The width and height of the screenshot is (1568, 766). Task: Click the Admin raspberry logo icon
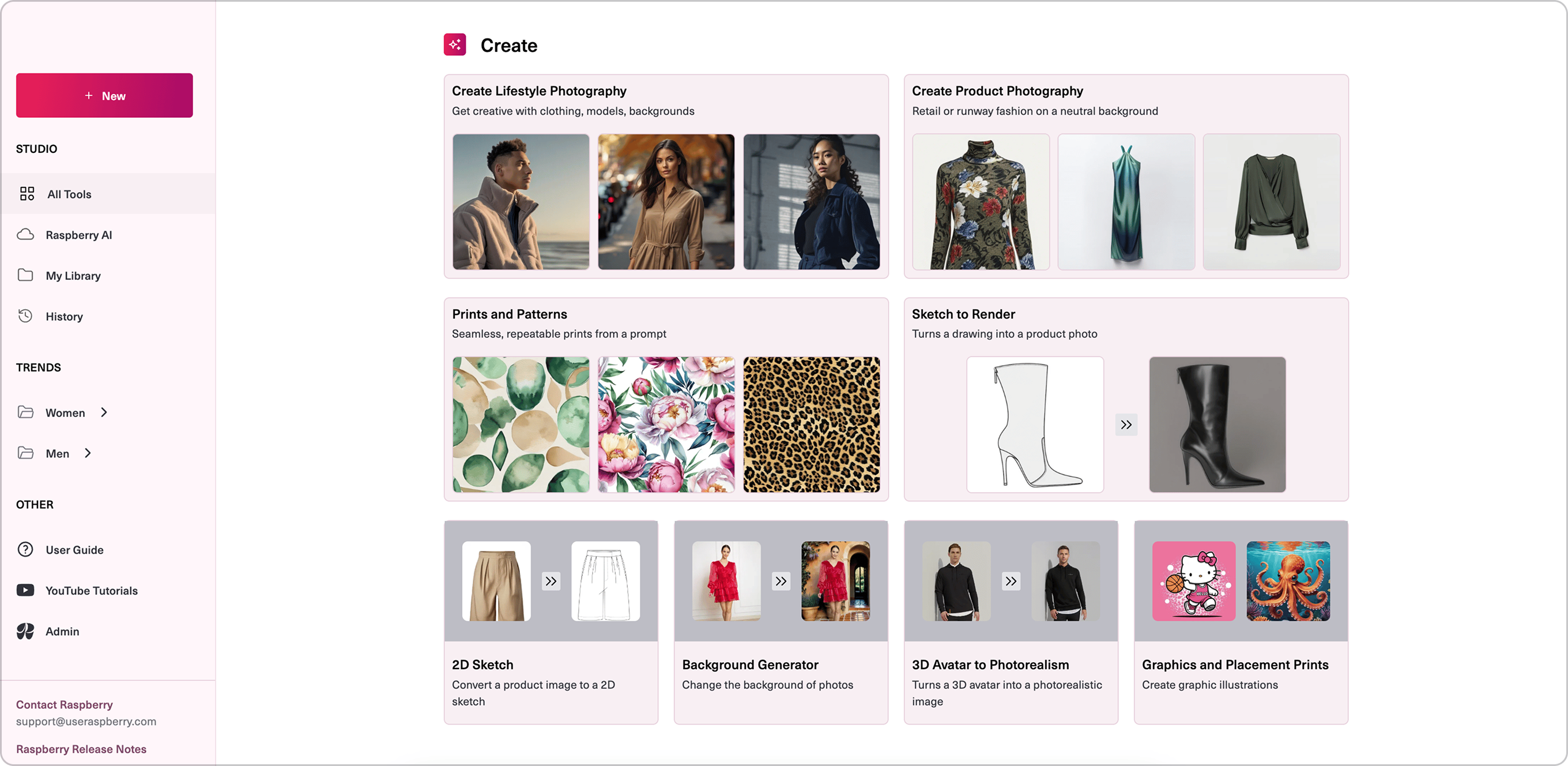pos(25,631)
